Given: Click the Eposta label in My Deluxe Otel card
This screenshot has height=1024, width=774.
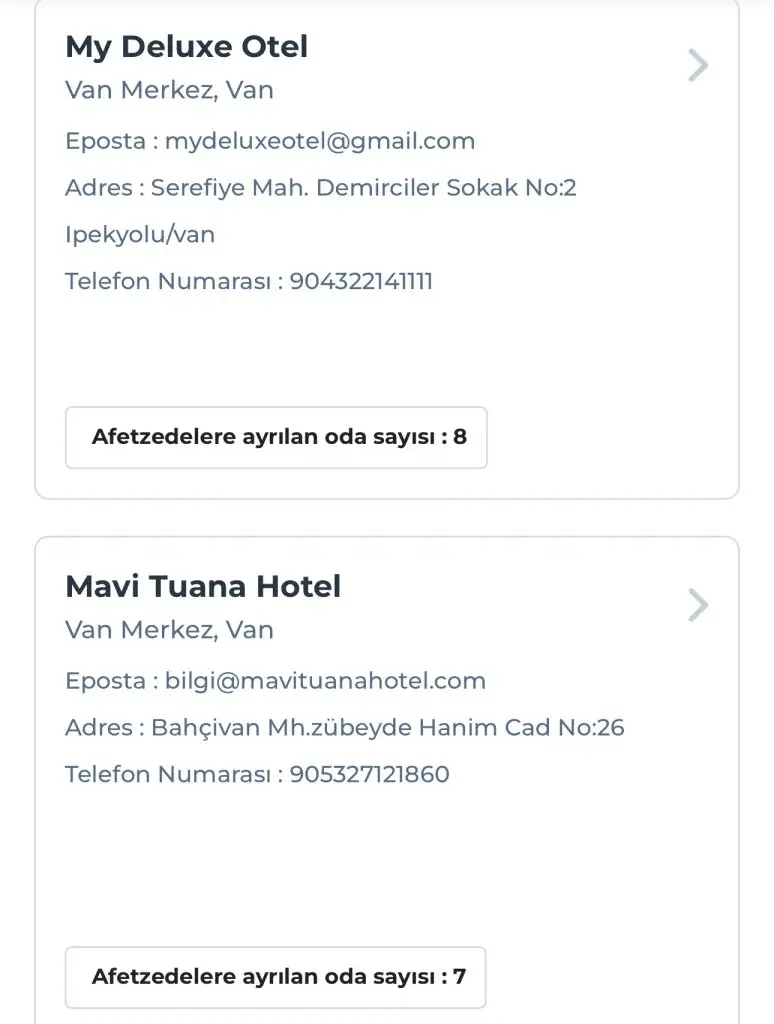Looking at the screenshot, I should coord(106,141).
